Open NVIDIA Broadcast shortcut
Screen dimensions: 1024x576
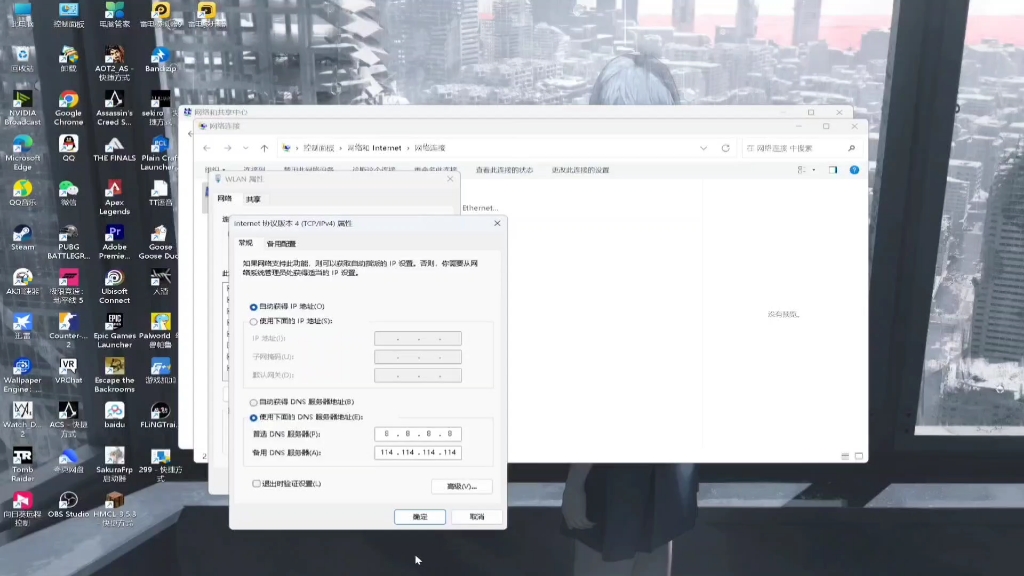click(22, 108)
